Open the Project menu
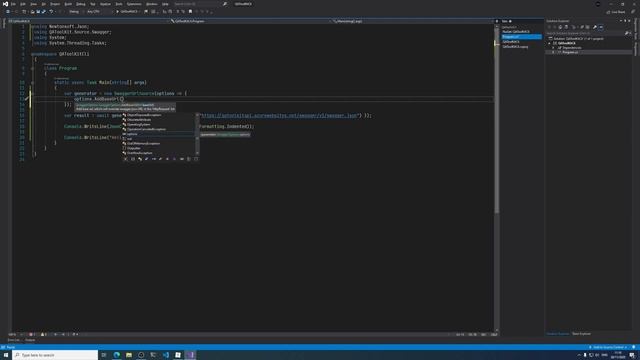The width and height of the screenshot is (640, 360). click(55, 4)
